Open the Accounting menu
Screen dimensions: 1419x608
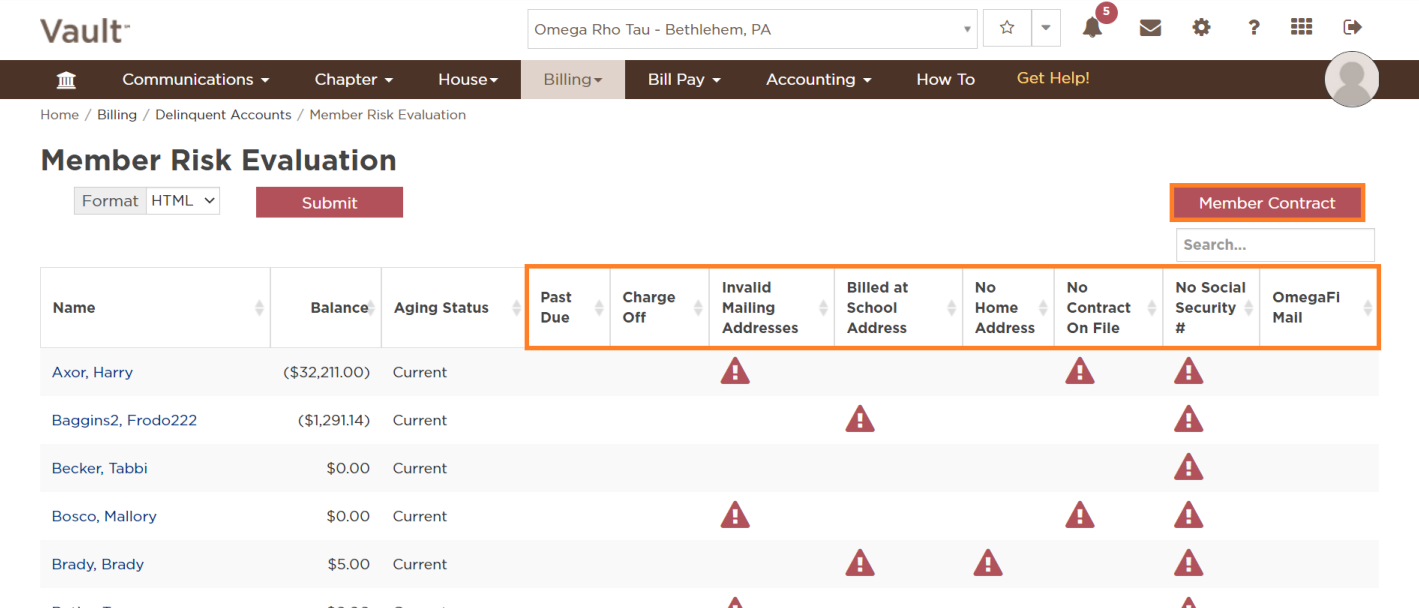pos(818,80)
